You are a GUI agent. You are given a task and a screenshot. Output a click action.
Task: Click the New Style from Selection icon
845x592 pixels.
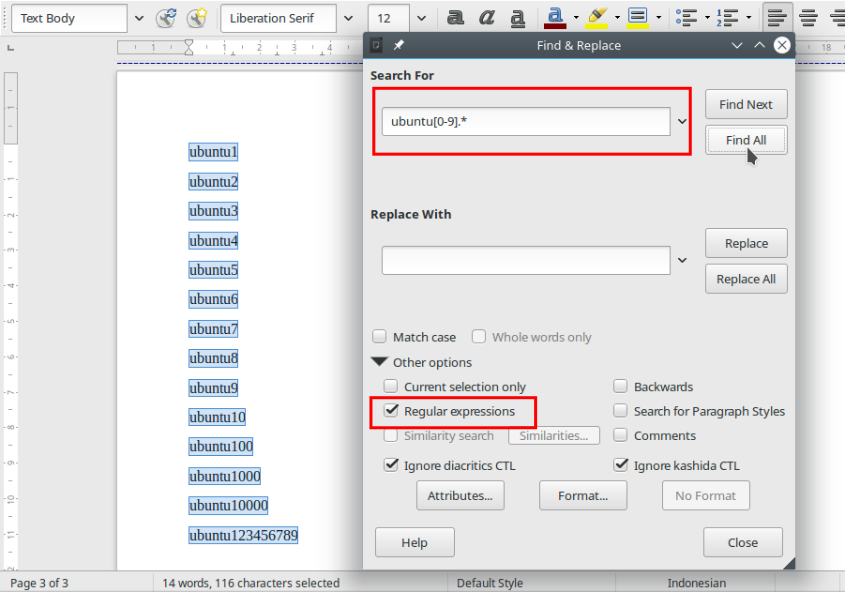197,17
